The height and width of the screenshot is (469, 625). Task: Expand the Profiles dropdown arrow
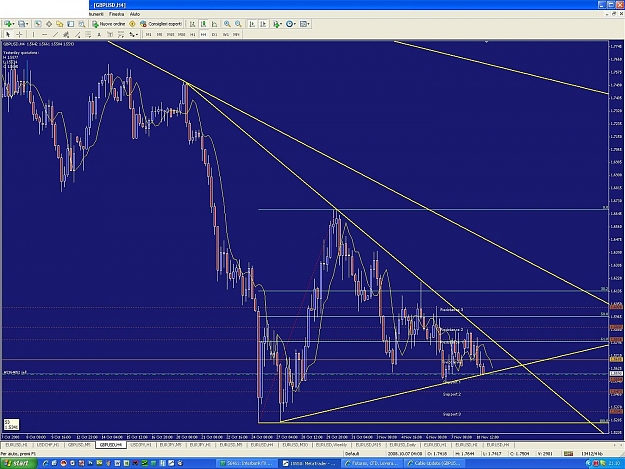tap(27, 24)
